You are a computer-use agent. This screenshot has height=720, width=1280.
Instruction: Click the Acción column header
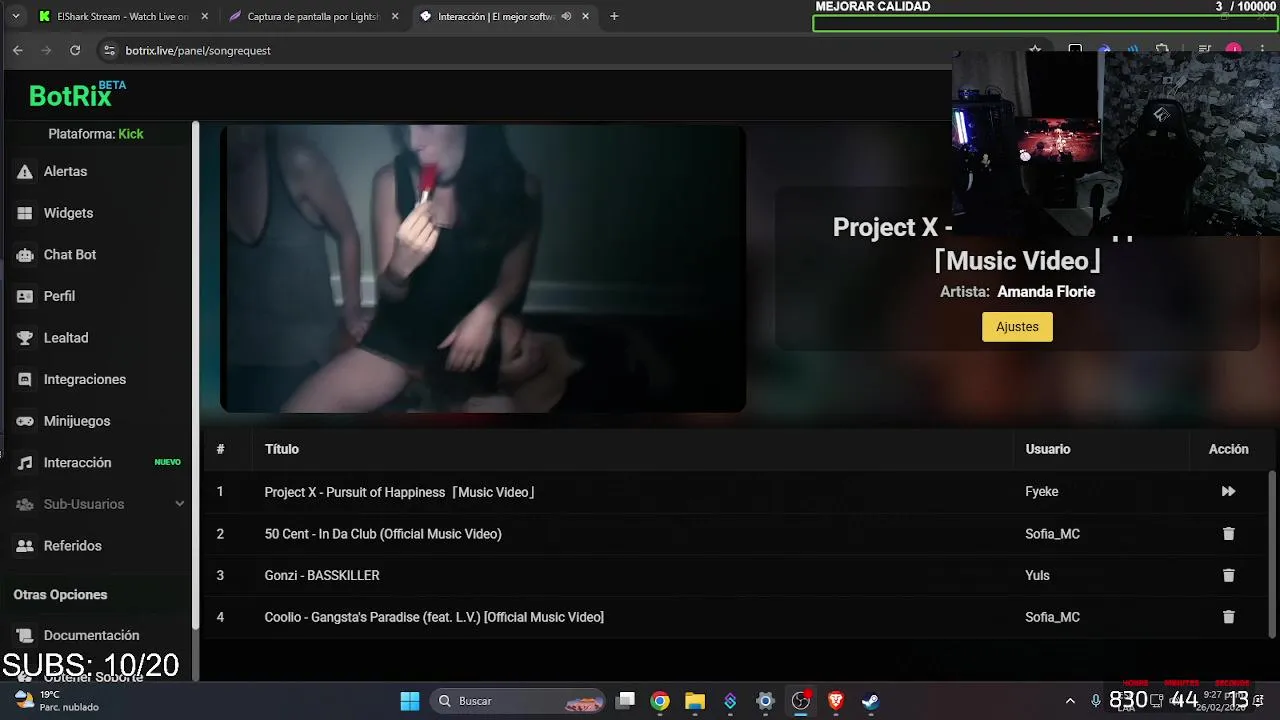(1228, 449)
